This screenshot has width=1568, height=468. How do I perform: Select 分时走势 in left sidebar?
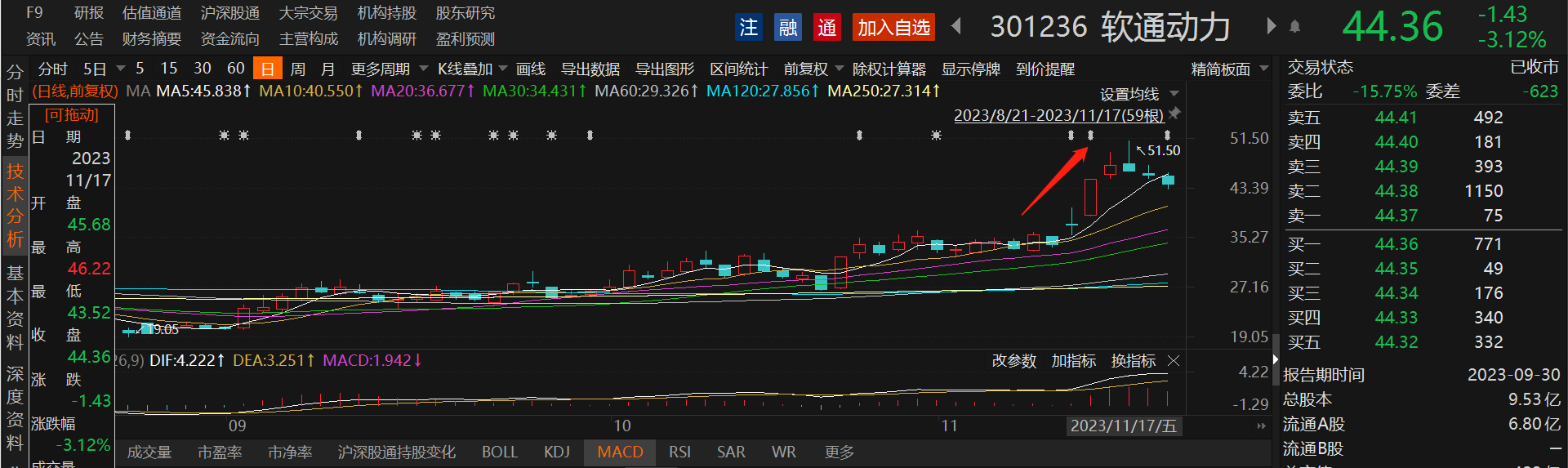pyautogui.click(x=15, y=106)
